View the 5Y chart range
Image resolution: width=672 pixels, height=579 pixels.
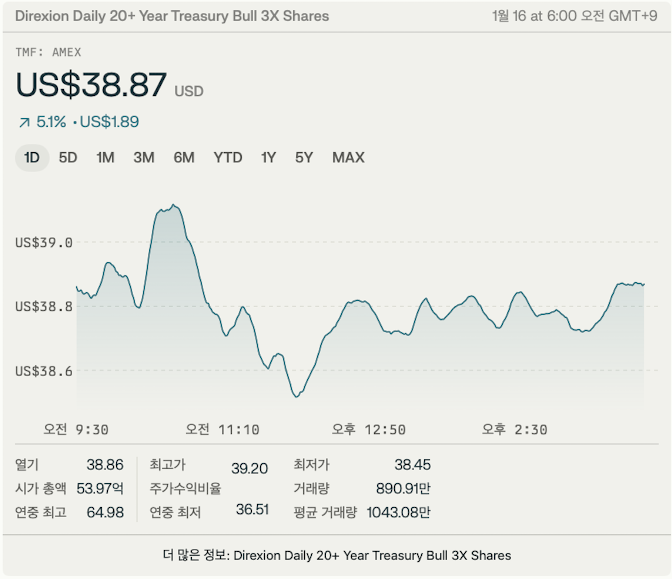point(304,158)
